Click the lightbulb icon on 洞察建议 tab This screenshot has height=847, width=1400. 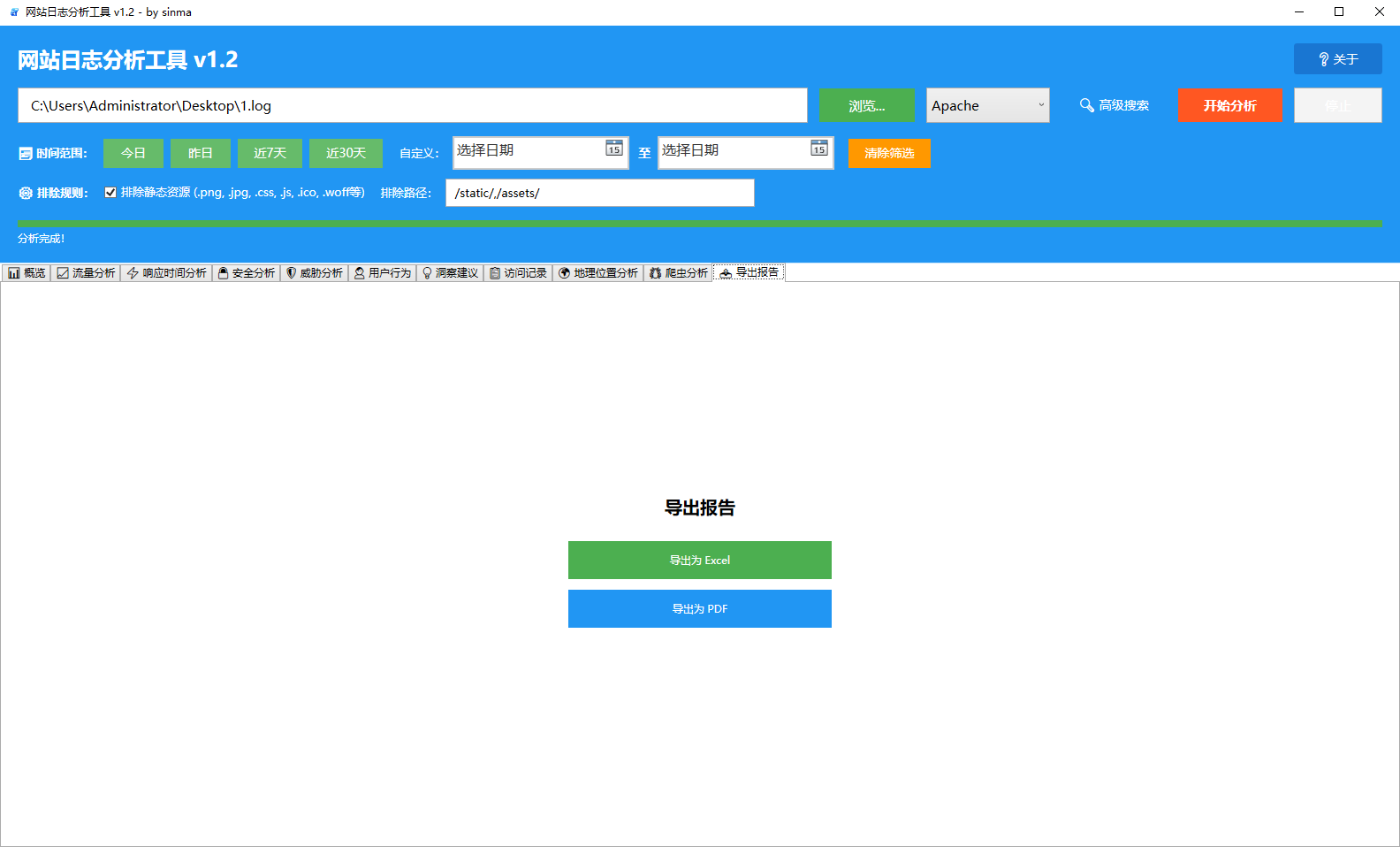(427, 273)
